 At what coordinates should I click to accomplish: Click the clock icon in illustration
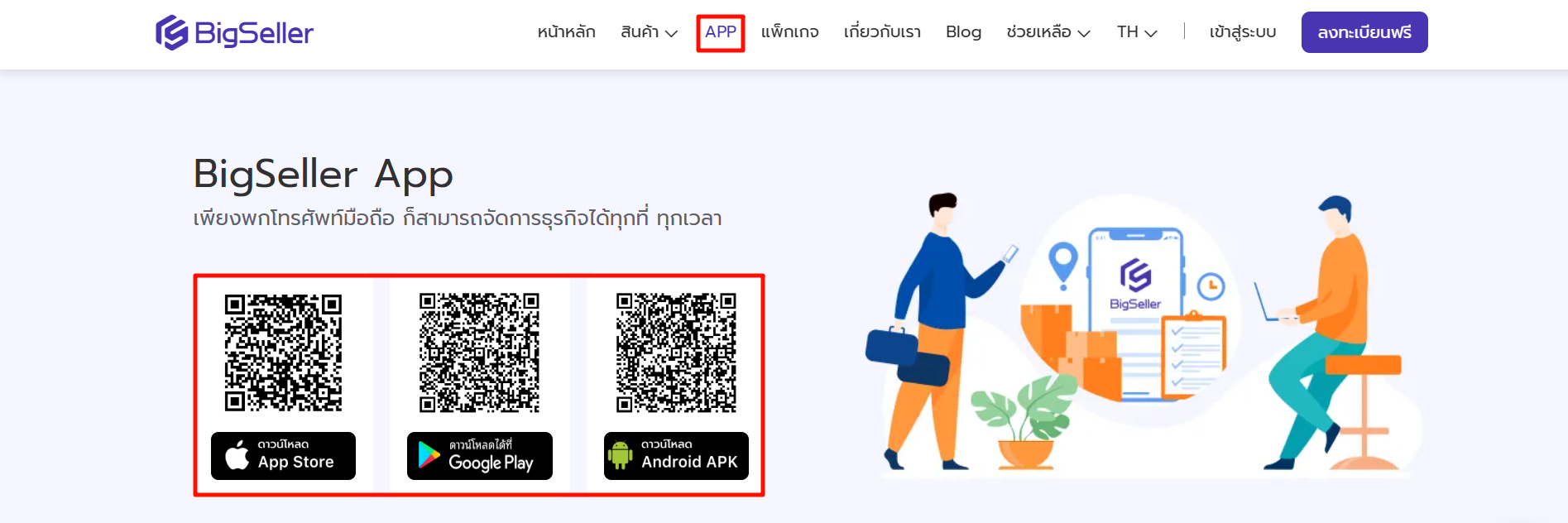pos(1211,286)
